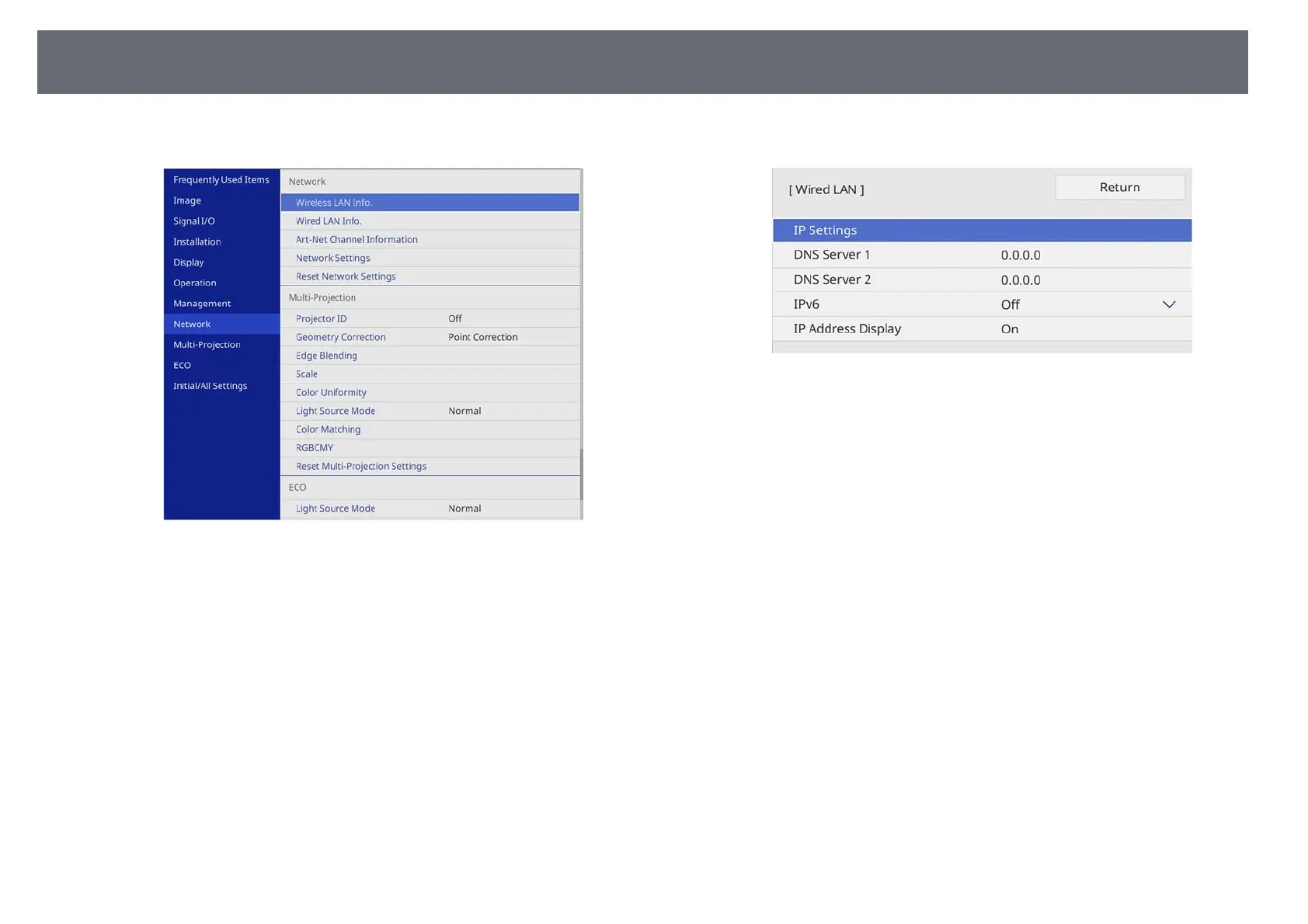Select Art-Net Channel Information

click(x=430, y=239)
